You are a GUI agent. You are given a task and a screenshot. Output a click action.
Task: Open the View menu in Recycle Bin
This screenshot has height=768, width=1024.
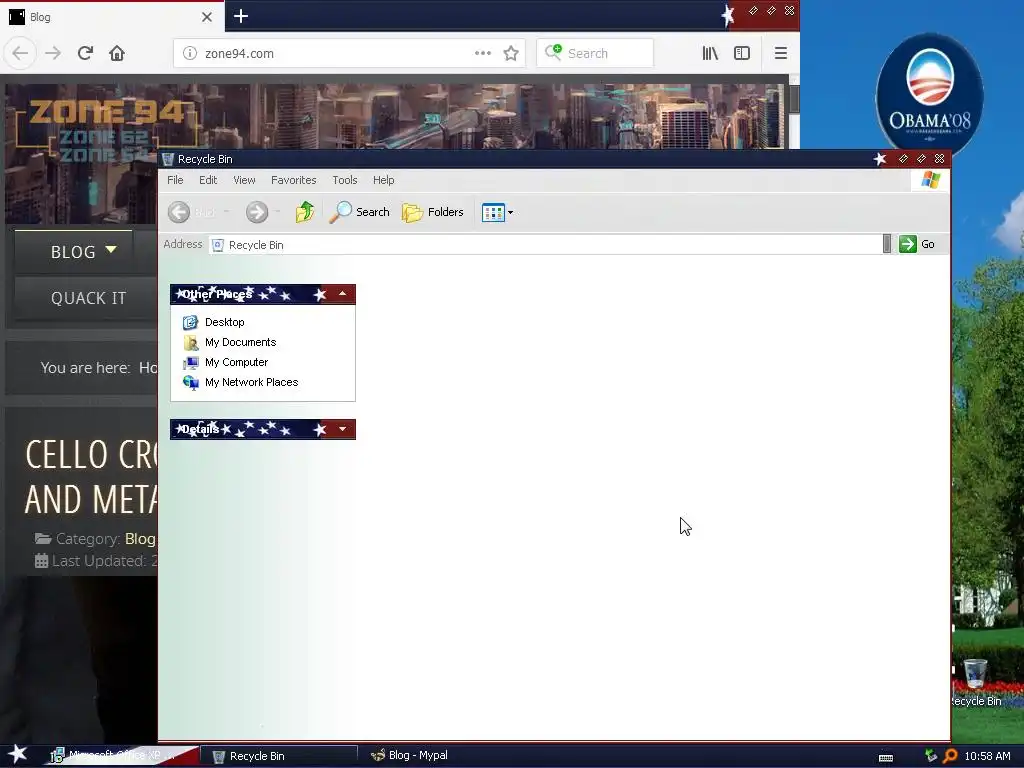(x=244, y=180)
